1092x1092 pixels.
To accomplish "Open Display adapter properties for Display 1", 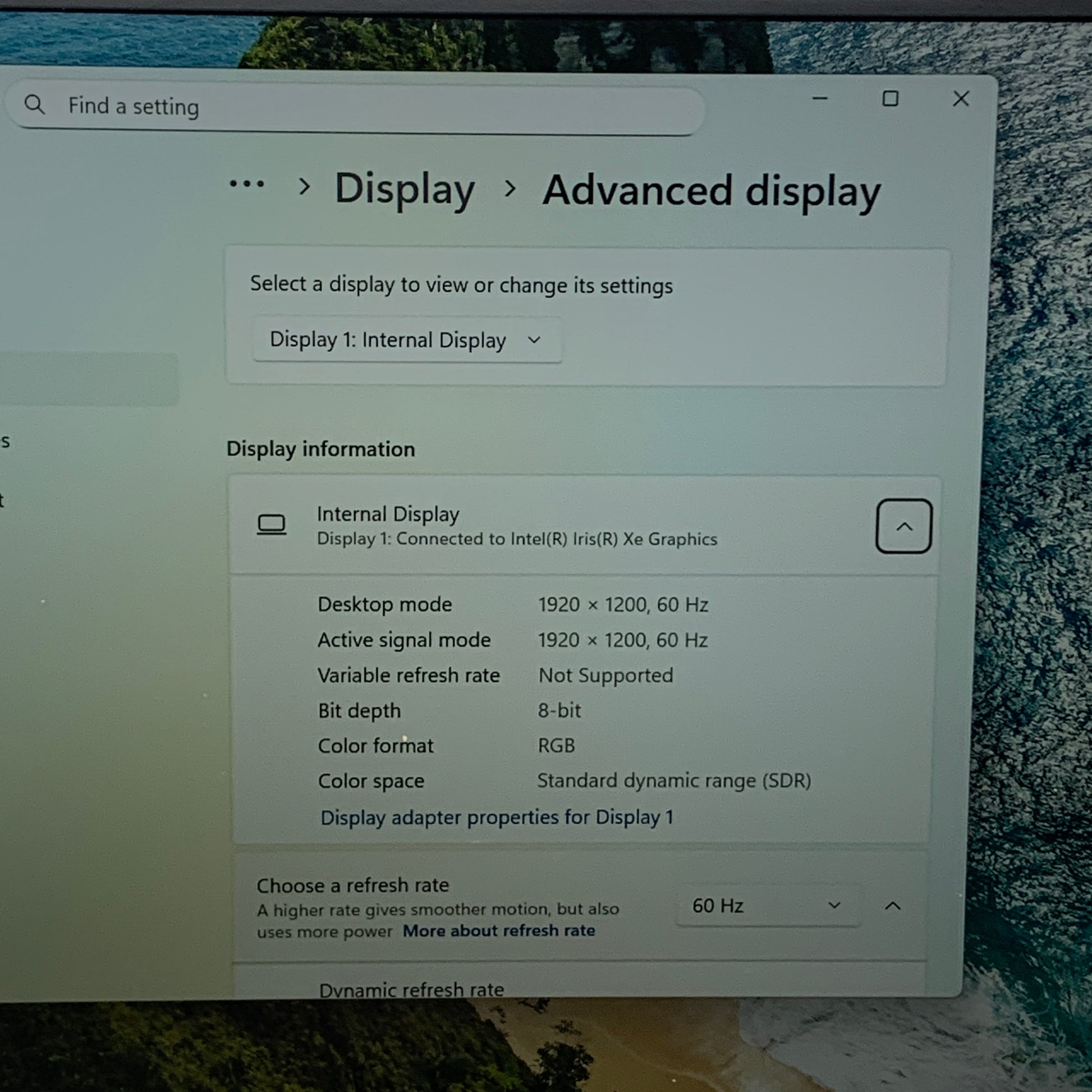I will click(x=496, y=817).
